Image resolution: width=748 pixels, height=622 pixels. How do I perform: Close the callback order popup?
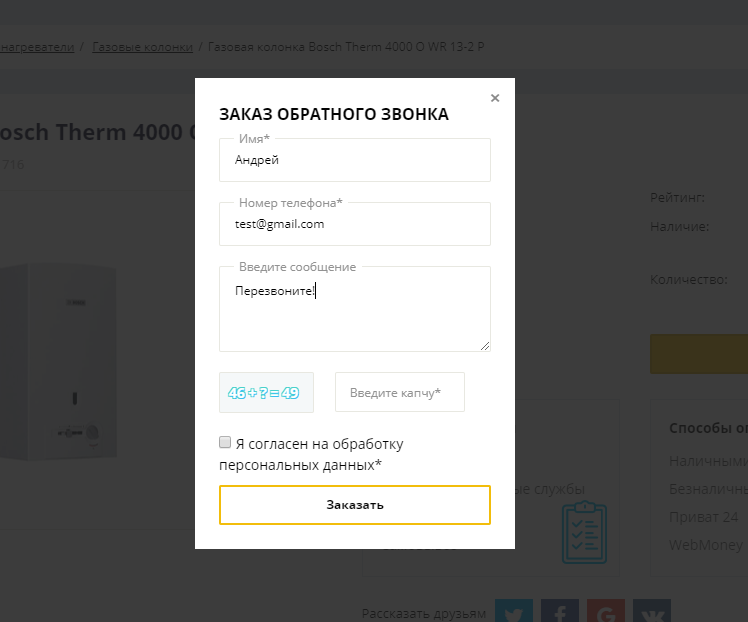point(495,98)
